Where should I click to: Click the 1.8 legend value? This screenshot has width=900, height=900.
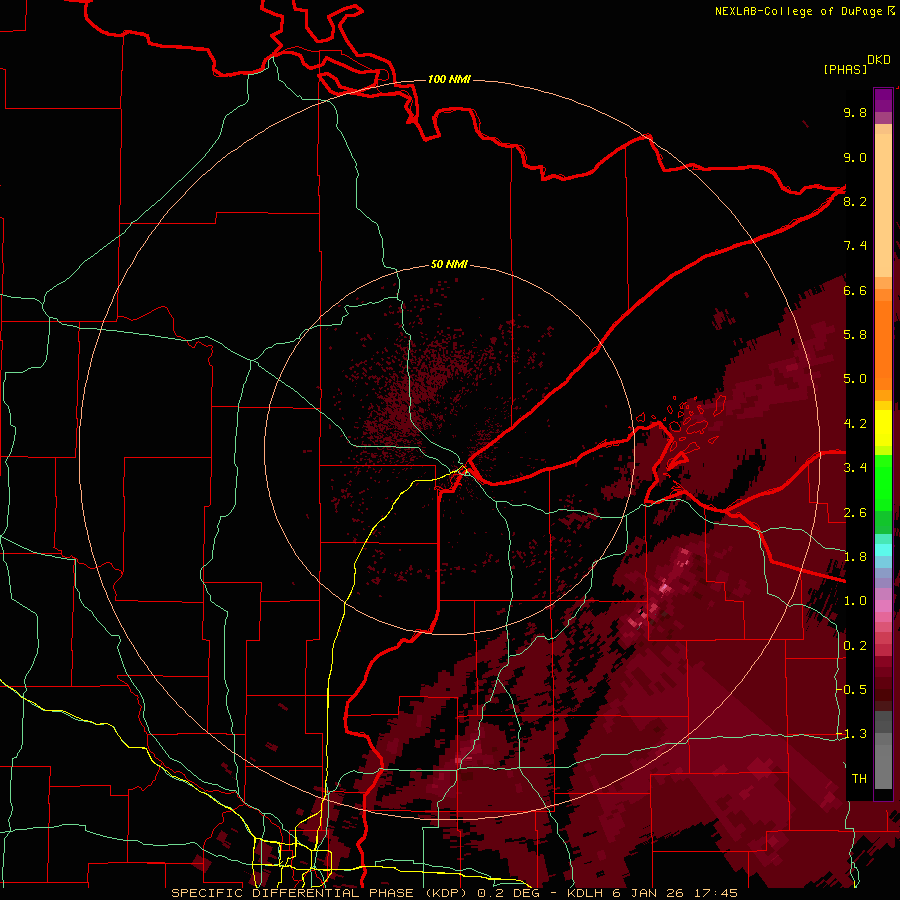tap(855, 557)
